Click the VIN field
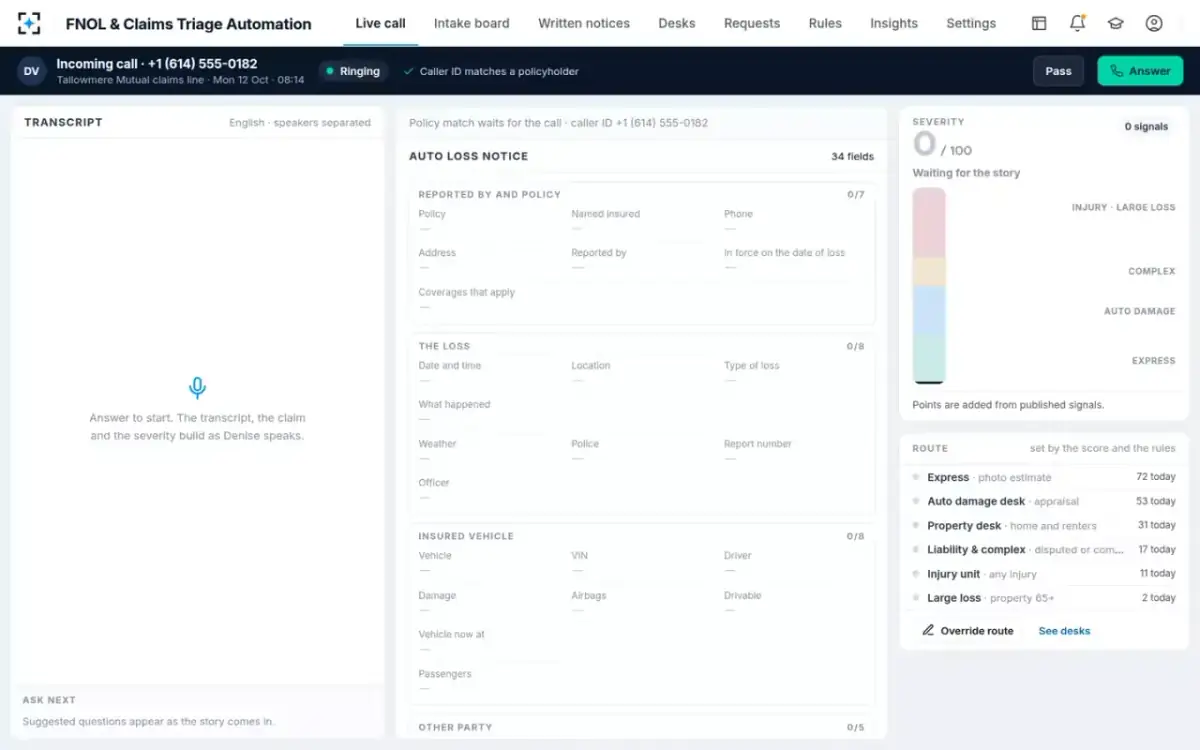1200x750 pixels. pyautogui.click(x=642, y=563)
